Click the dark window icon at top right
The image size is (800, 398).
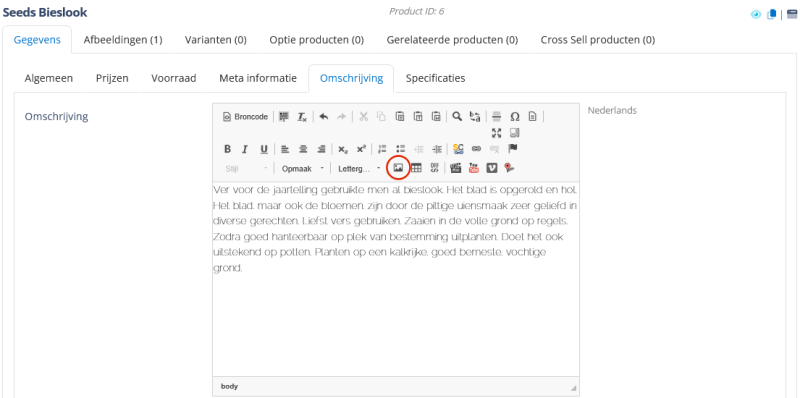tap(792, 14)
